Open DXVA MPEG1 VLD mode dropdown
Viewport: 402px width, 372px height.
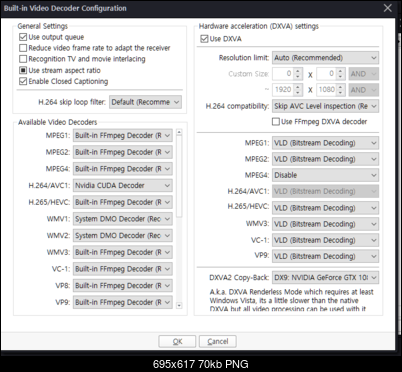point(325,143)
